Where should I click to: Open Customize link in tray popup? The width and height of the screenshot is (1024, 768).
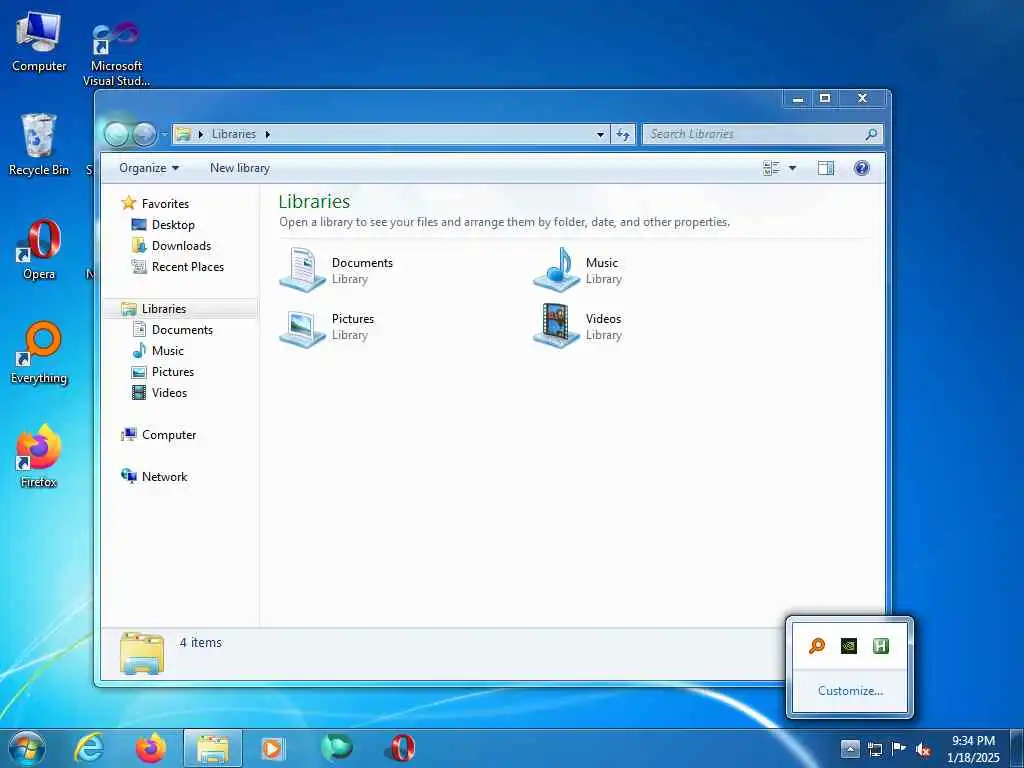coord(850,691)
